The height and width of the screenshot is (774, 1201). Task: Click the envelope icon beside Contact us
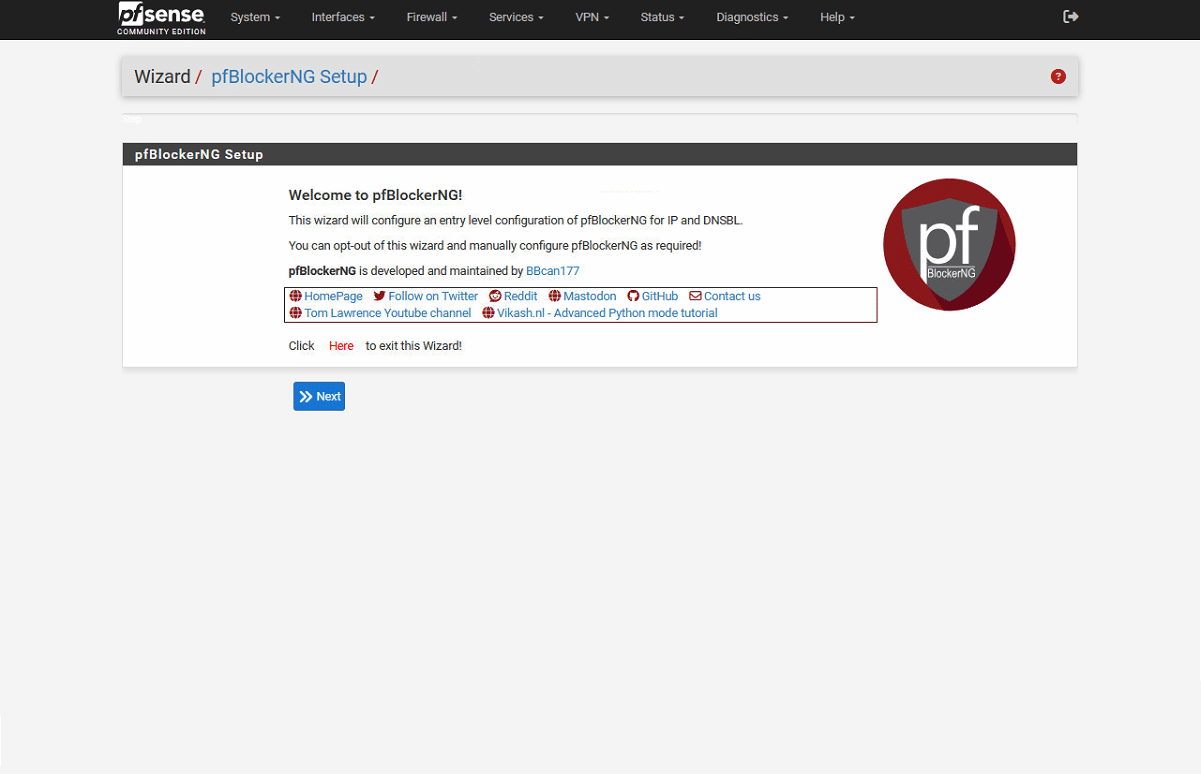(695, 296)
